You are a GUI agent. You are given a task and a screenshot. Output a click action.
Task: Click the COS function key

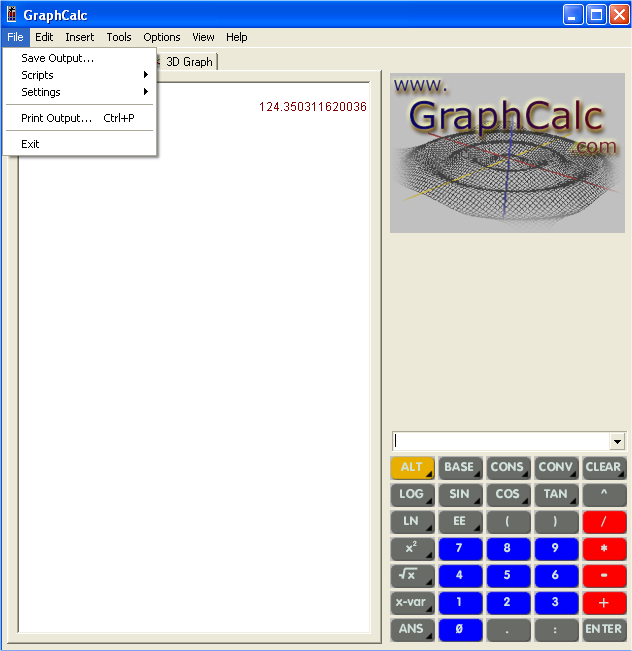[x=508, y=495]
